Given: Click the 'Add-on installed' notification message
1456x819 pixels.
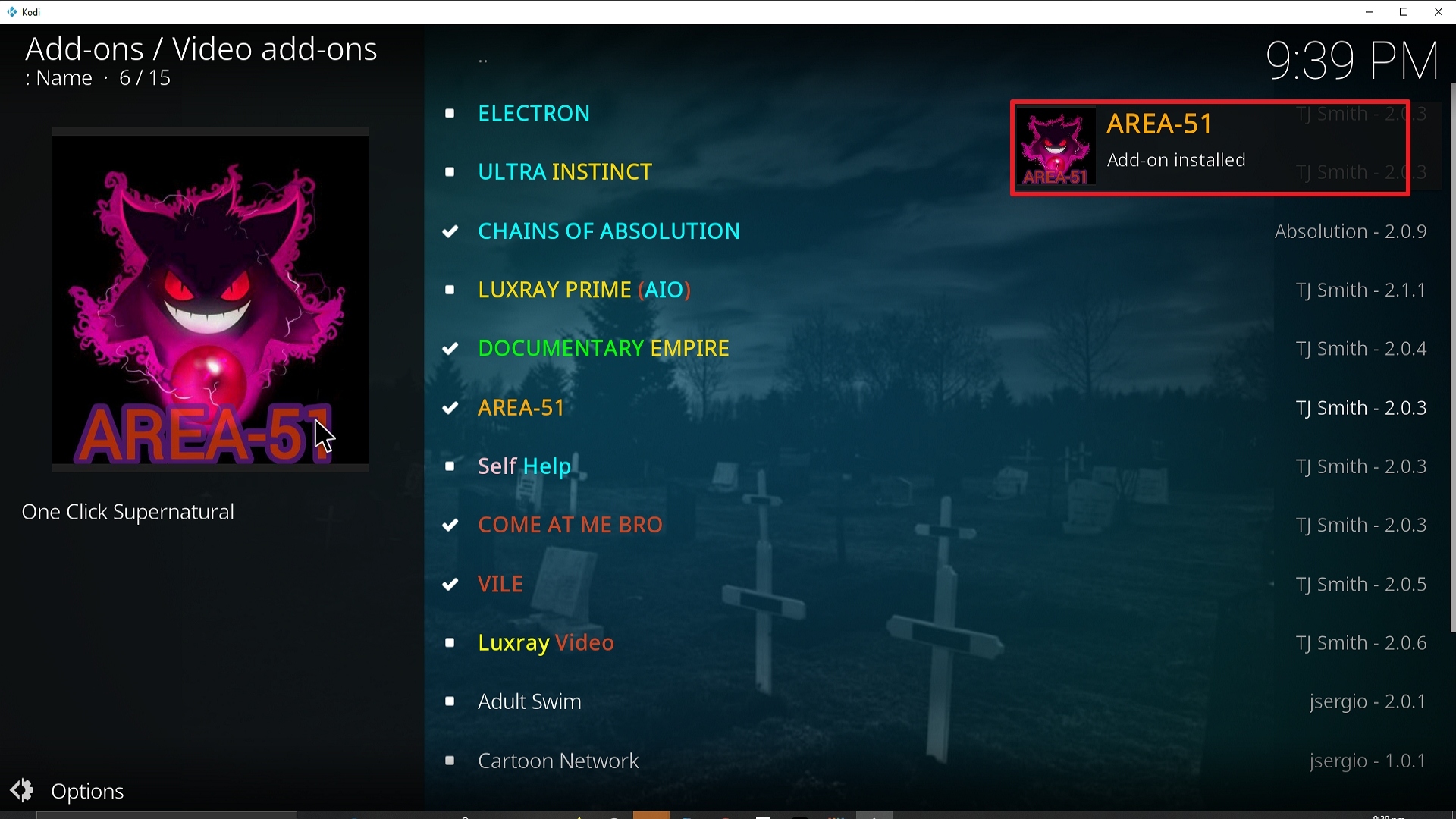Looking at the screenshot, I should 1176,160.
